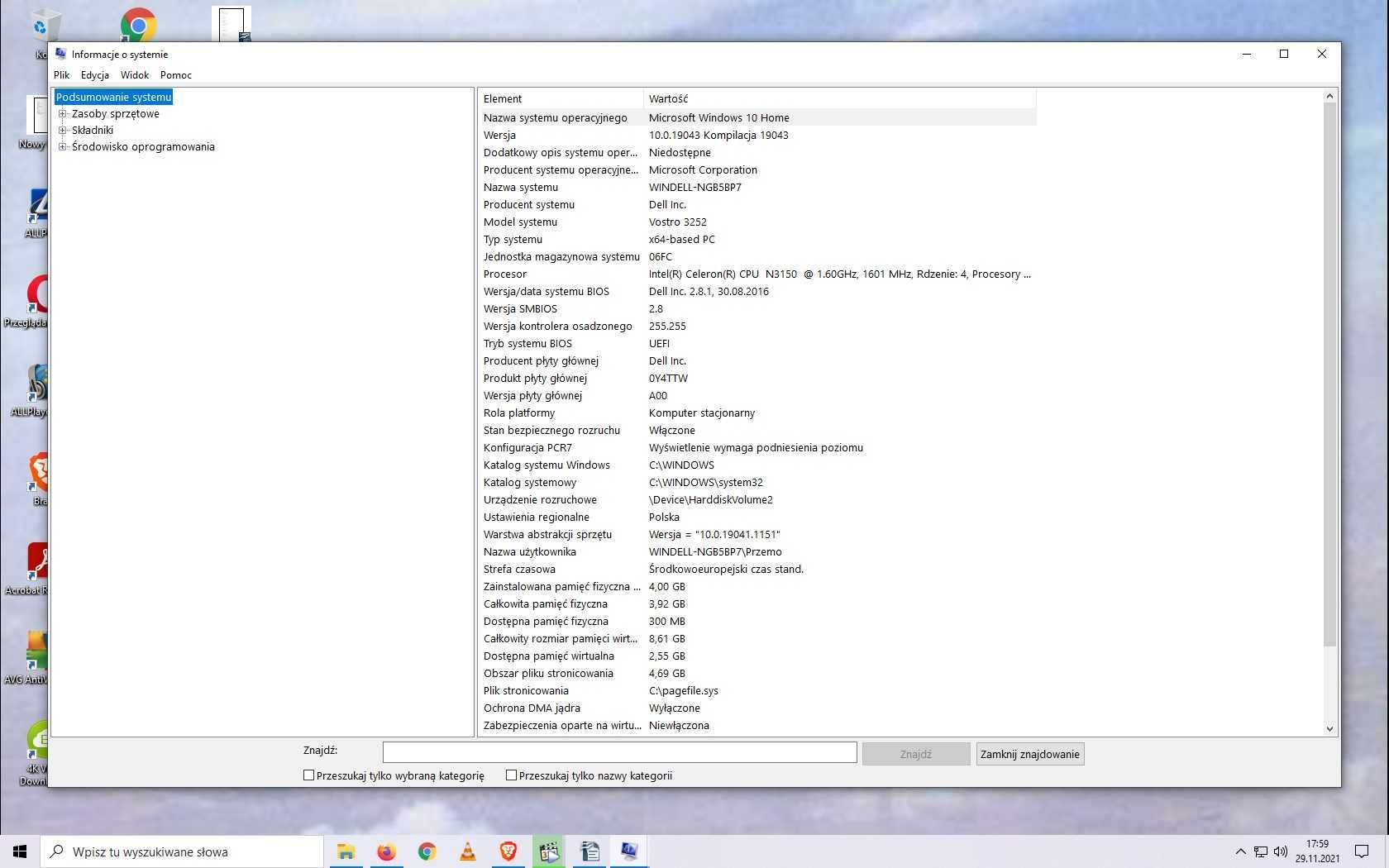The width and height of the screenshot is (1389, 868).
Task: Select the Model systemu row
Action: click(x=757, y=222)
